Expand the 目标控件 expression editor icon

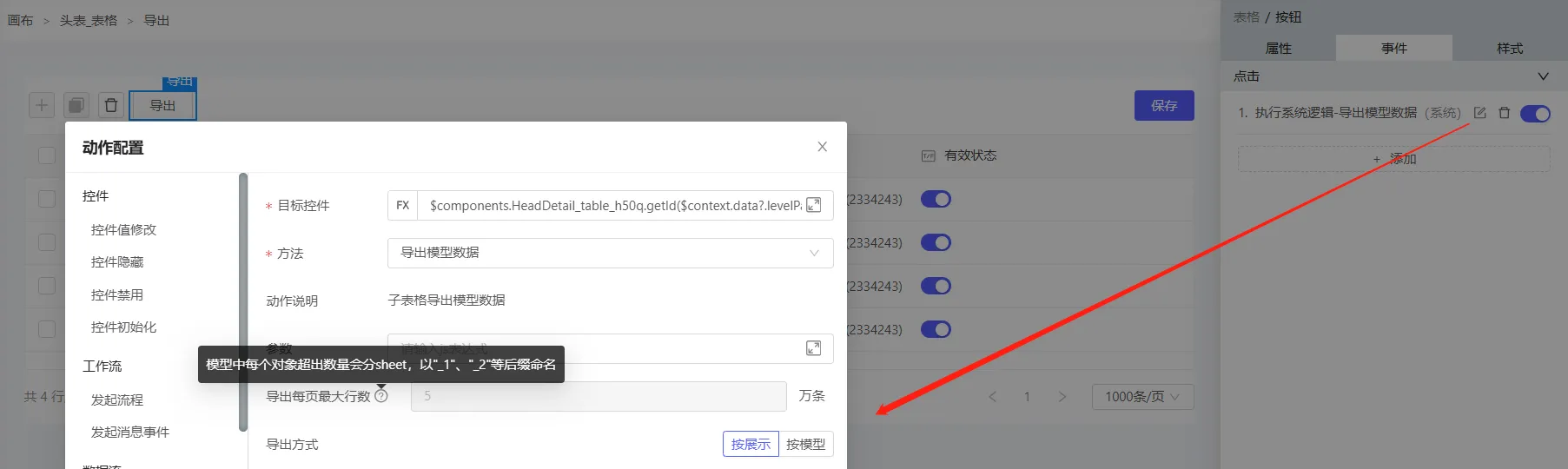[814, 205]
